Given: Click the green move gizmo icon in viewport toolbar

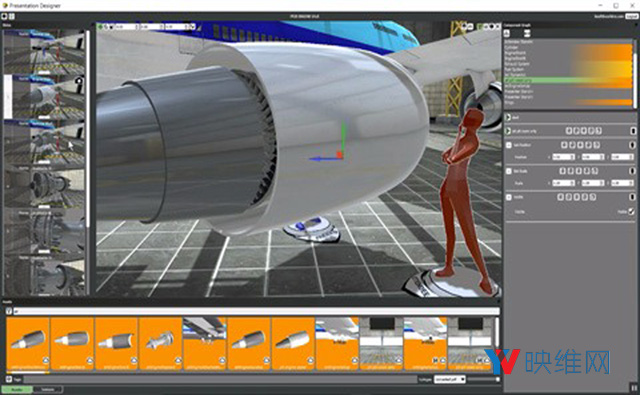Looking at the screenshot, I should [100, 27].
